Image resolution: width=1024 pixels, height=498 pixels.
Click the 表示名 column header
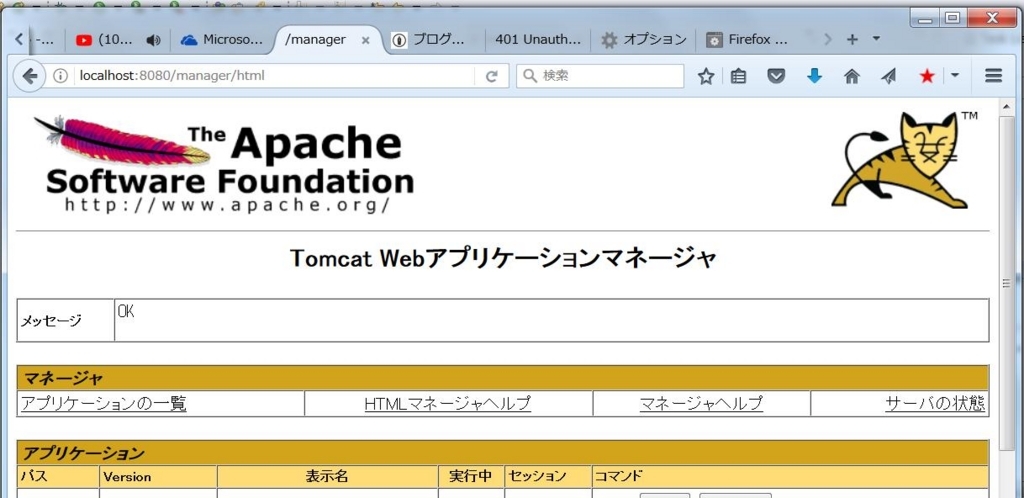327,476
